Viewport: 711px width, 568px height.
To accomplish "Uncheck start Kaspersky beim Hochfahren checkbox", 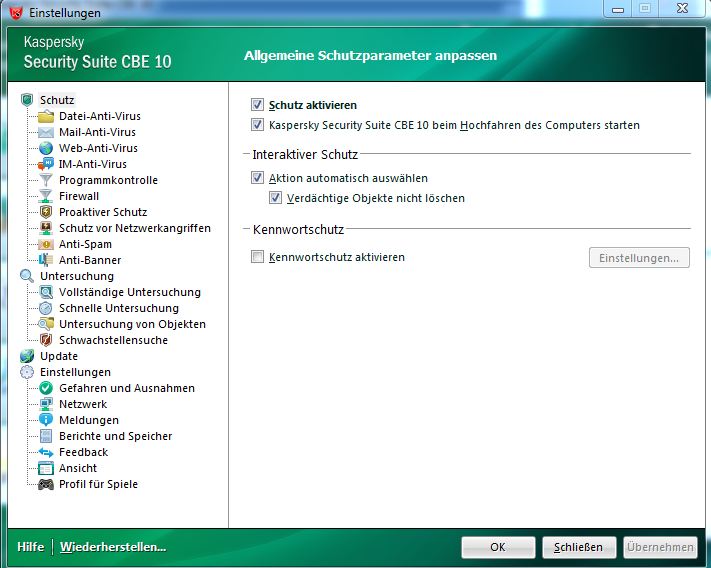I will [258, 125].
